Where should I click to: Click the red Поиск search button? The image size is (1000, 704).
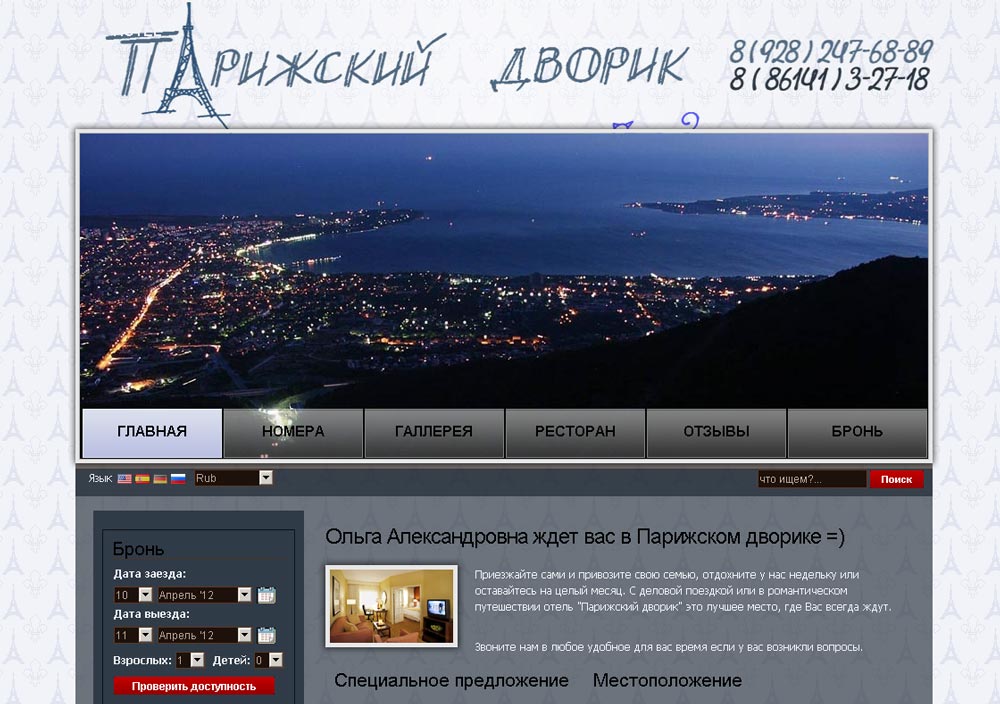pos(896,479)
